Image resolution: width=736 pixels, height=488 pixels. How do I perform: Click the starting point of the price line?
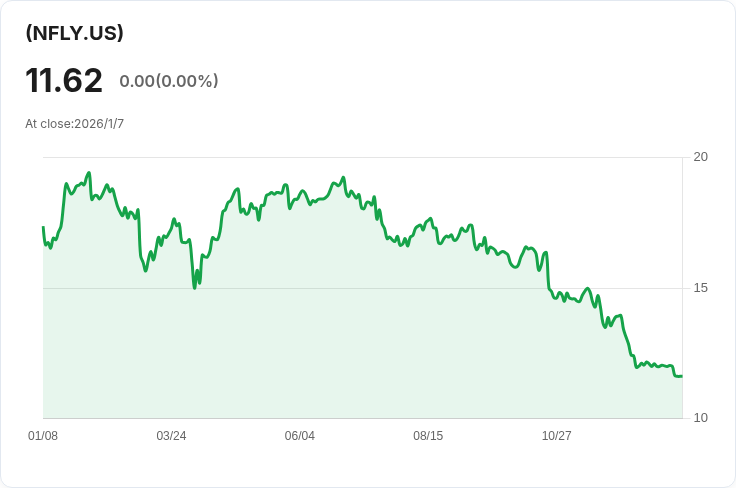pos(43,228)
